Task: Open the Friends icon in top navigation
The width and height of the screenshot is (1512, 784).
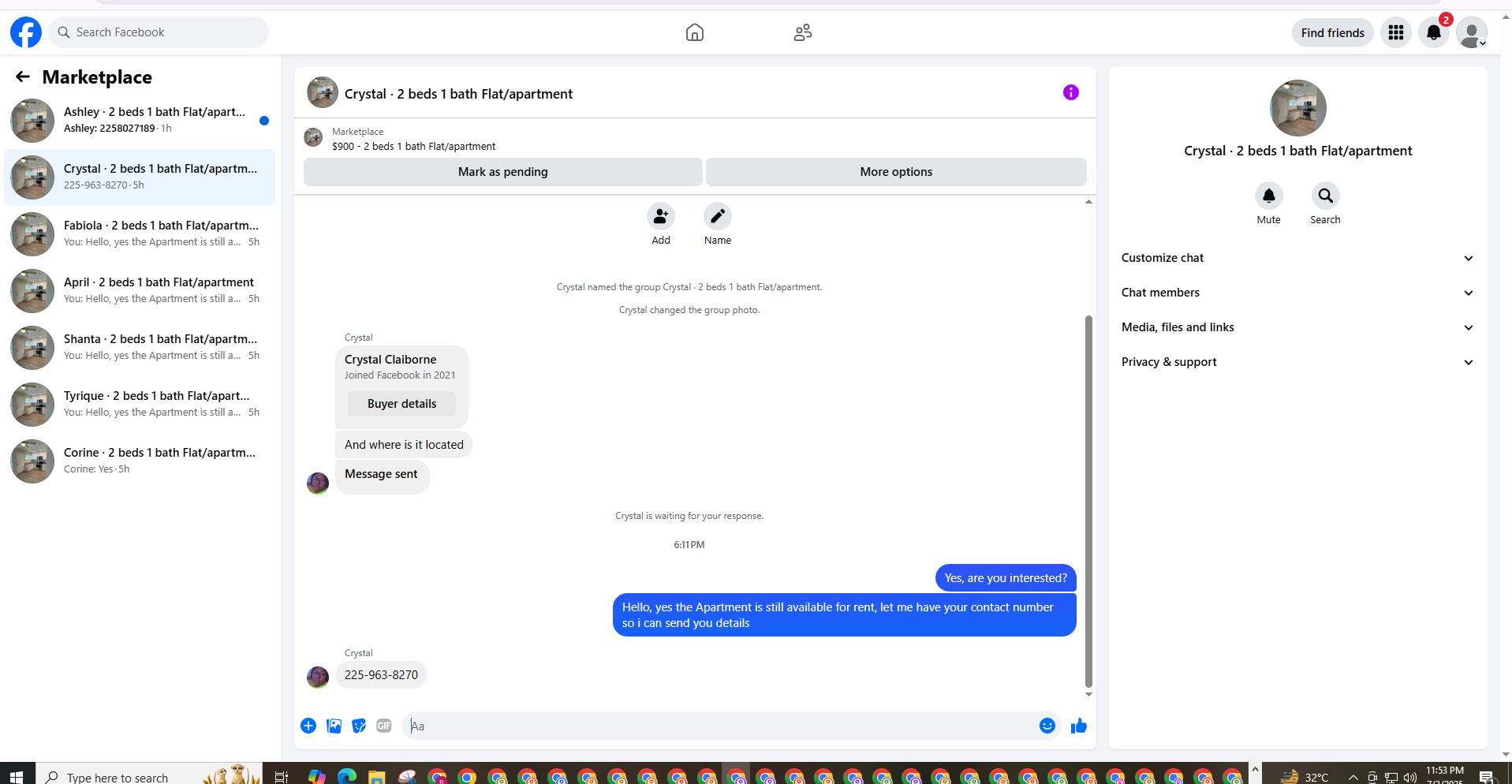Action: pyautogui.click(x=803, y=32)
